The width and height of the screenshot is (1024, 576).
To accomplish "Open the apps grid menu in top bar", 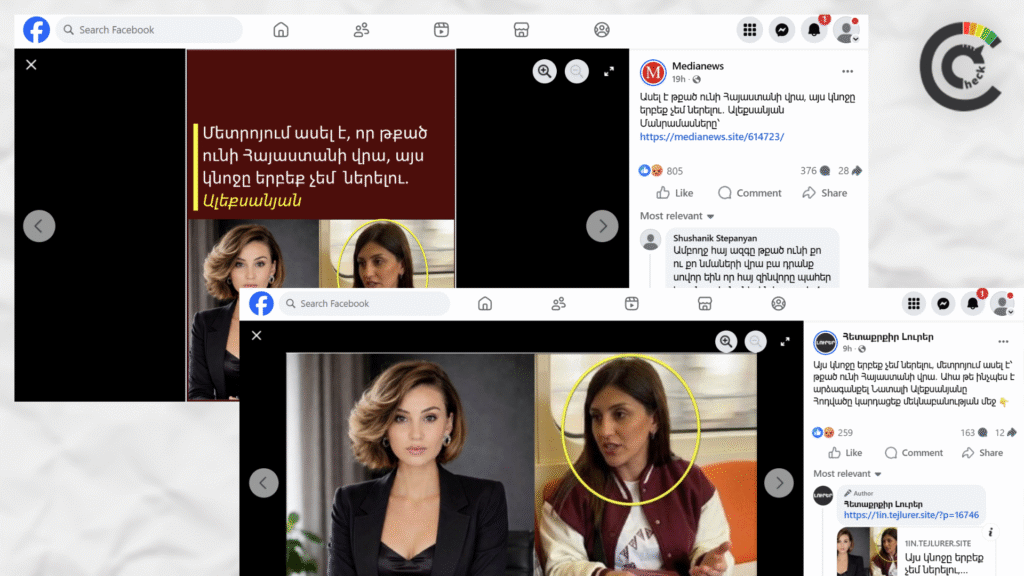I will click(750, 30).
